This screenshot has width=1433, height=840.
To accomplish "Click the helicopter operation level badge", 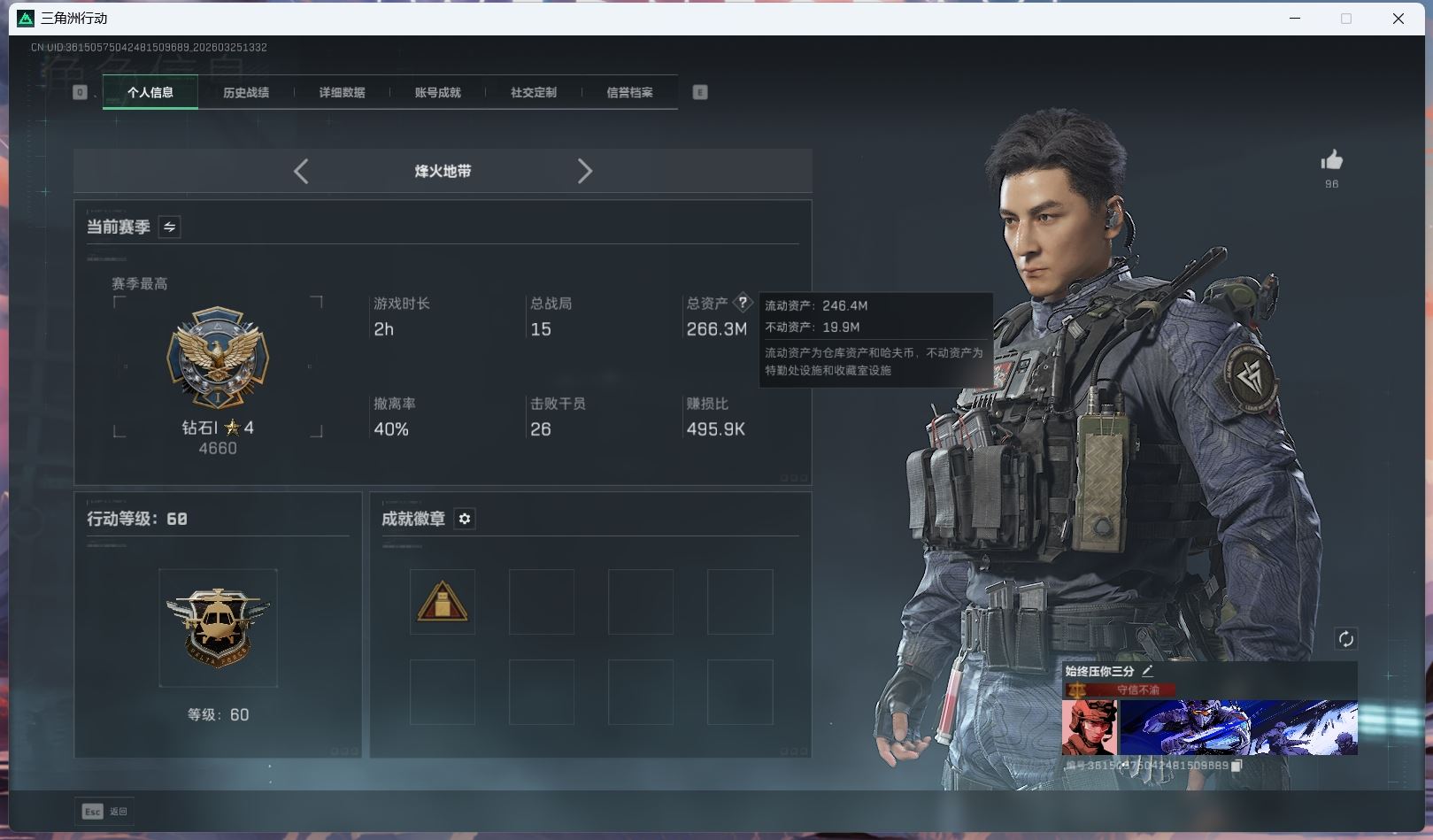I will 218,628.
